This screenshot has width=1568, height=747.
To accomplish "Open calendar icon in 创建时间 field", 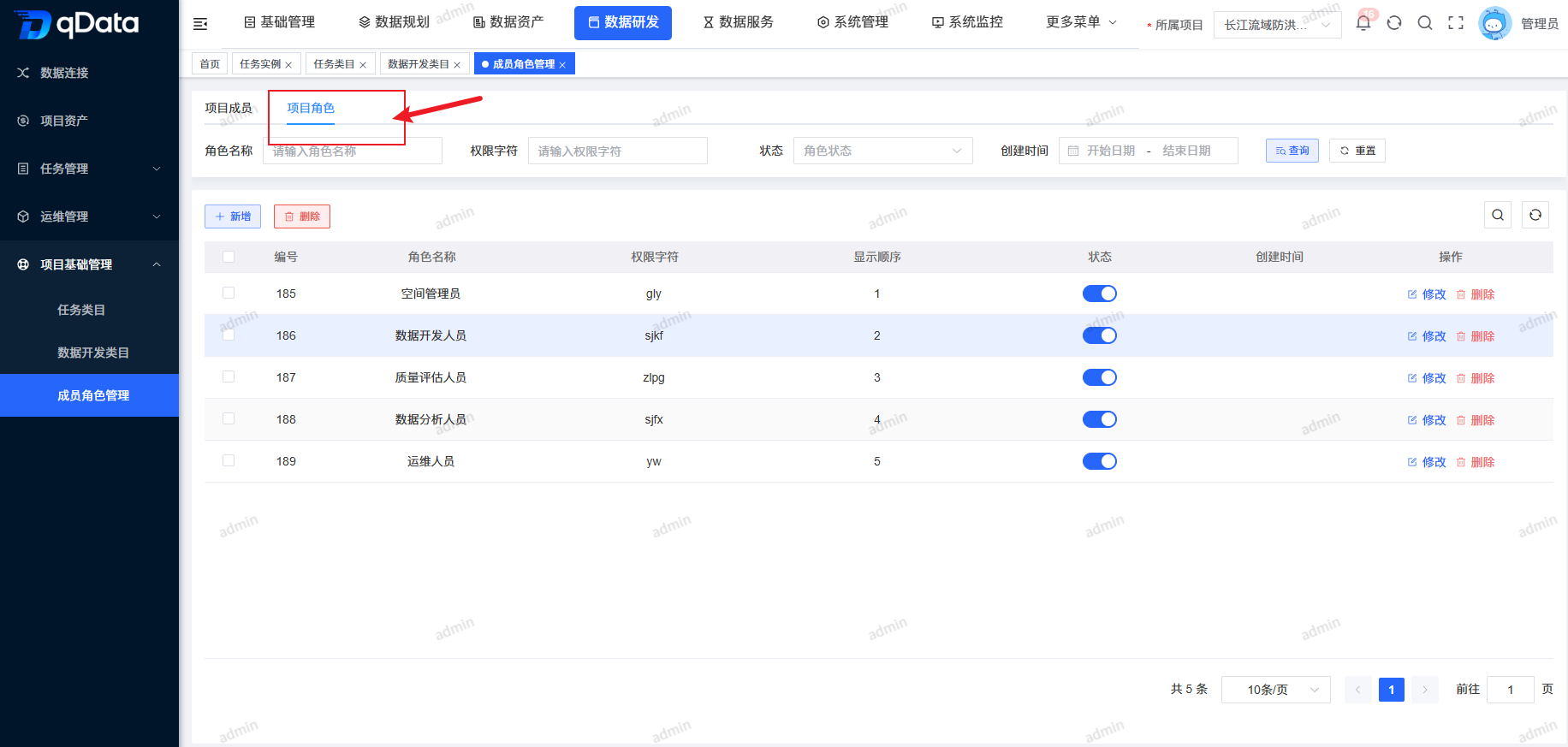I will coord(1073,151).
